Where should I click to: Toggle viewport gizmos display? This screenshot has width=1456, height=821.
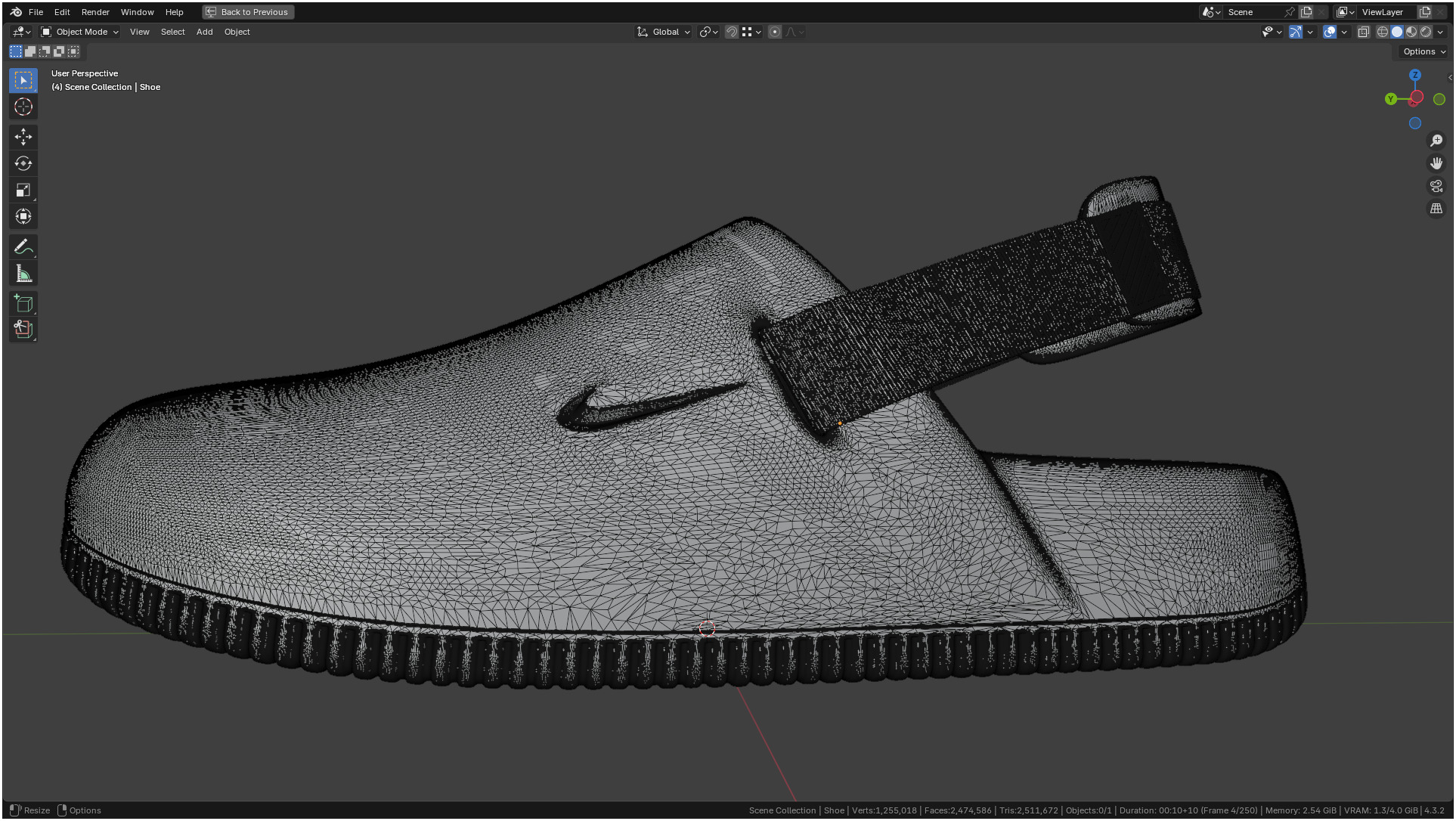[1296, 32]
